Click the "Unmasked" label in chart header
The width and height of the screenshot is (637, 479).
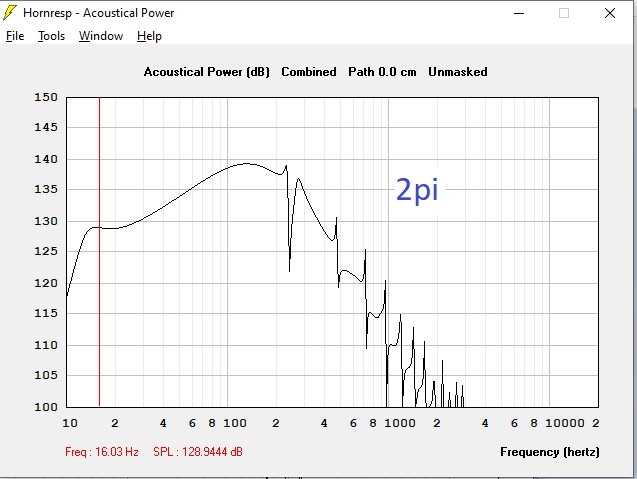pyautogui.click(x=458, y=72)
